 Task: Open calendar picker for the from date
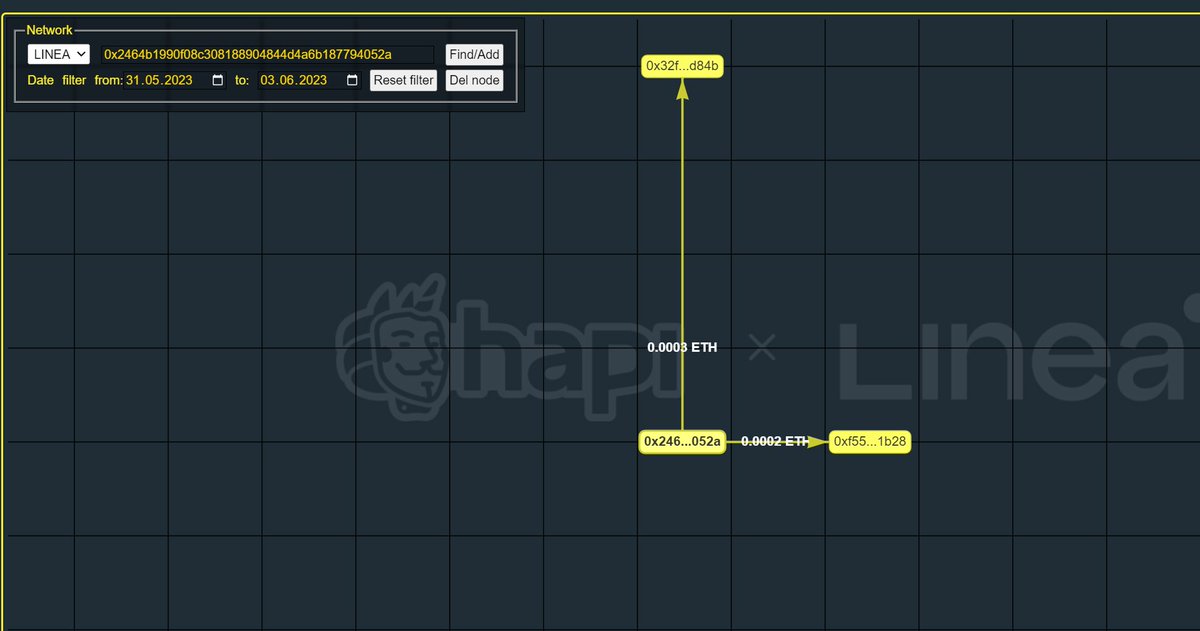(218, 80)
